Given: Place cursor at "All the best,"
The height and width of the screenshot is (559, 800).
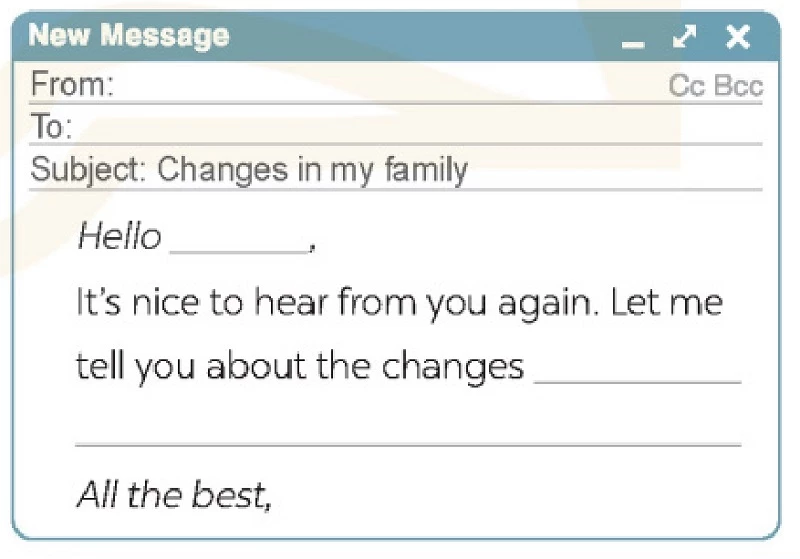Looking at the screenshot, I should [x=174, y=495].
